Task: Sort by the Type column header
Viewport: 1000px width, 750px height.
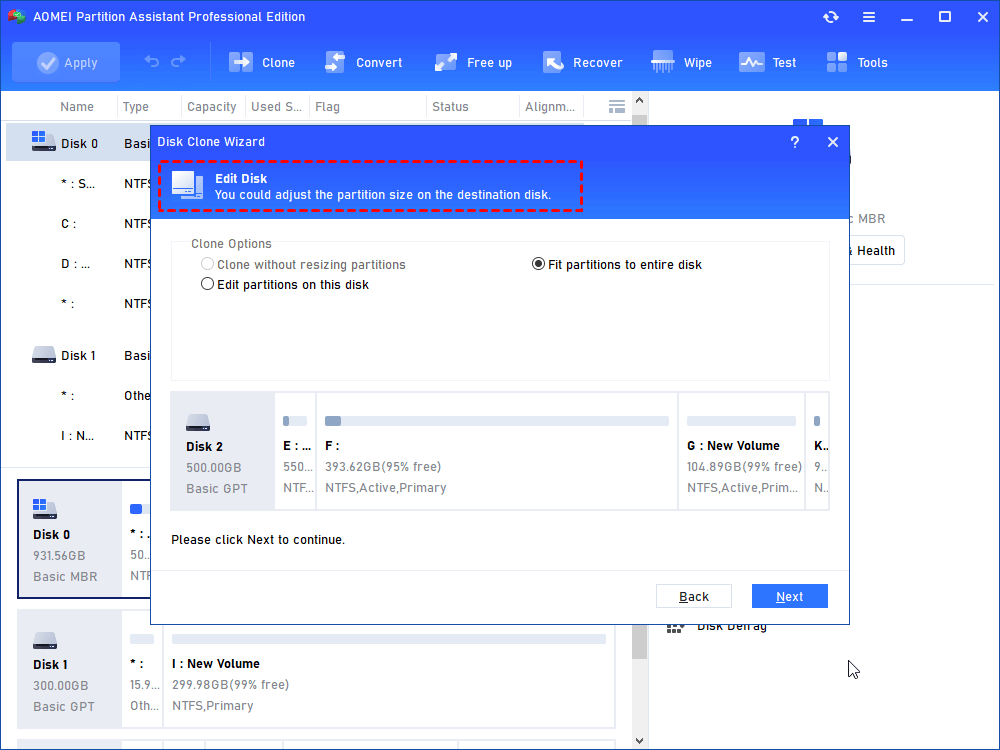Action: (x=136, y=107)
